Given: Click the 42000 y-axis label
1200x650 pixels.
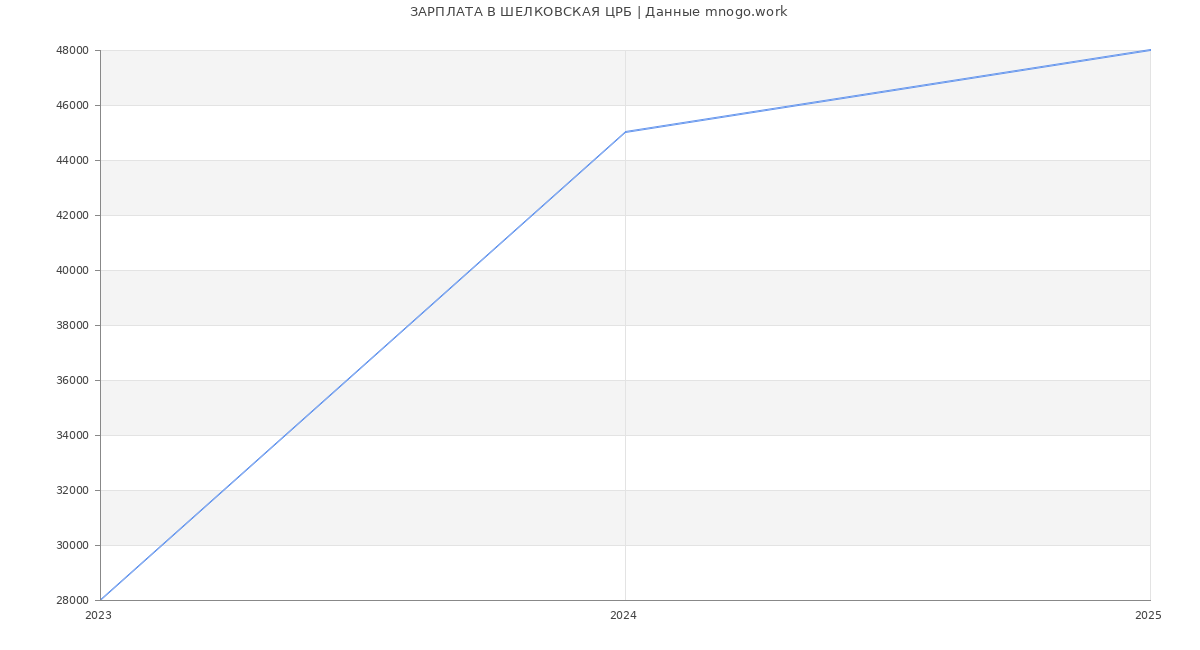Looking at the screenshot, I should coord(72,216).
